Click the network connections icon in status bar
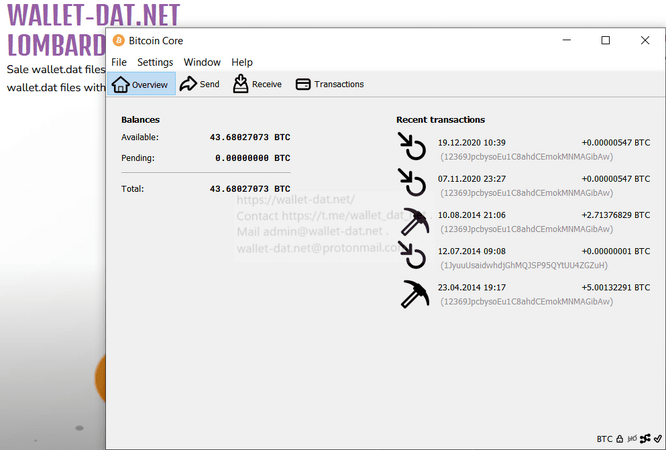Screen dimensions: 666x450 click(x=645, y=439)
